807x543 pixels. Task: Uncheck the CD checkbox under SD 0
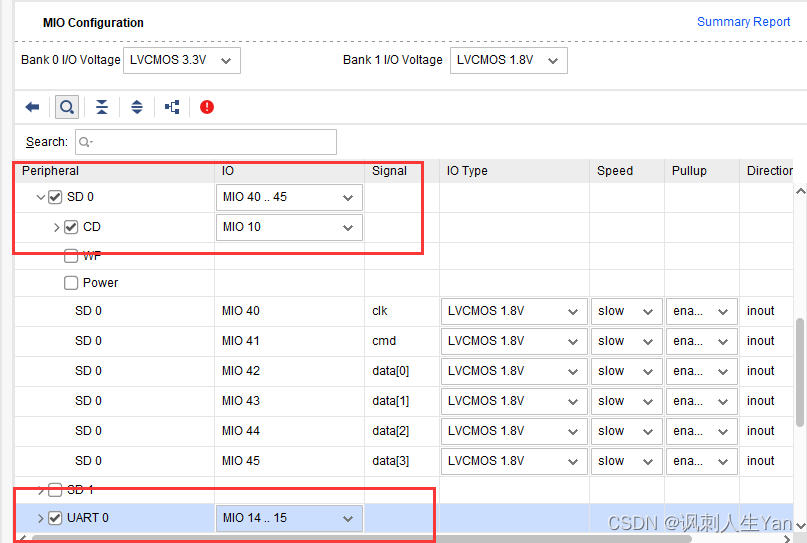[x=71, y=227]
